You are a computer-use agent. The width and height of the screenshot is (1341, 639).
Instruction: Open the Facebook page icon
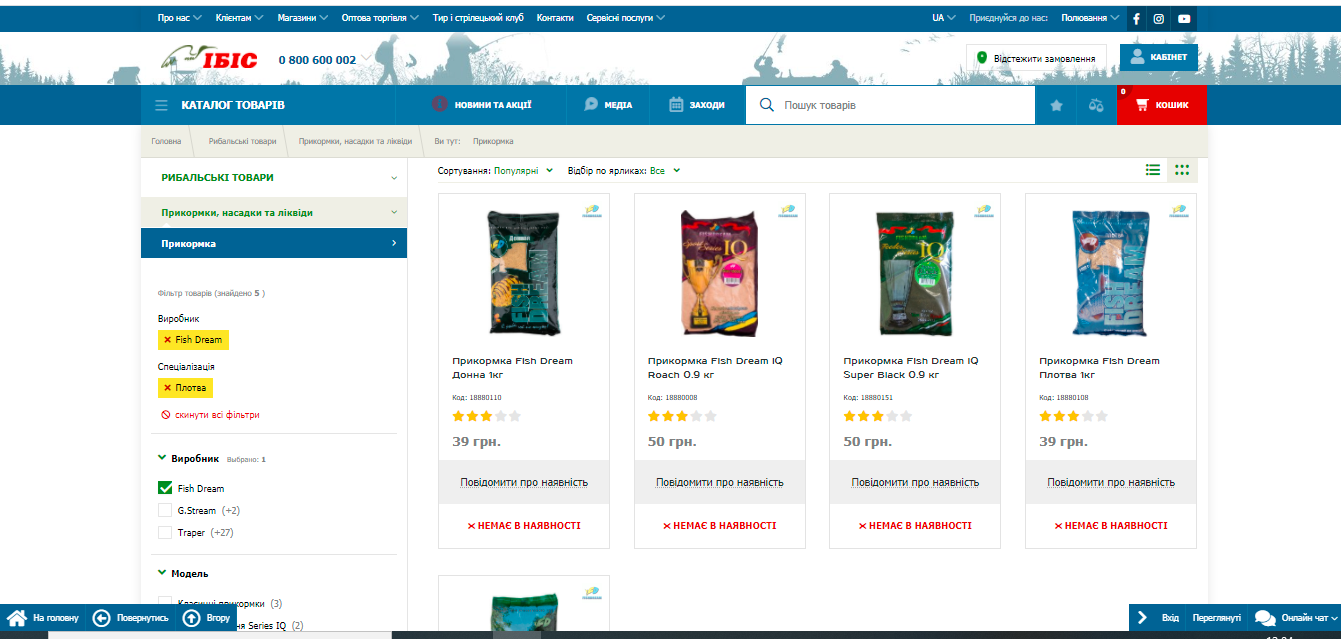[1136, 18]
